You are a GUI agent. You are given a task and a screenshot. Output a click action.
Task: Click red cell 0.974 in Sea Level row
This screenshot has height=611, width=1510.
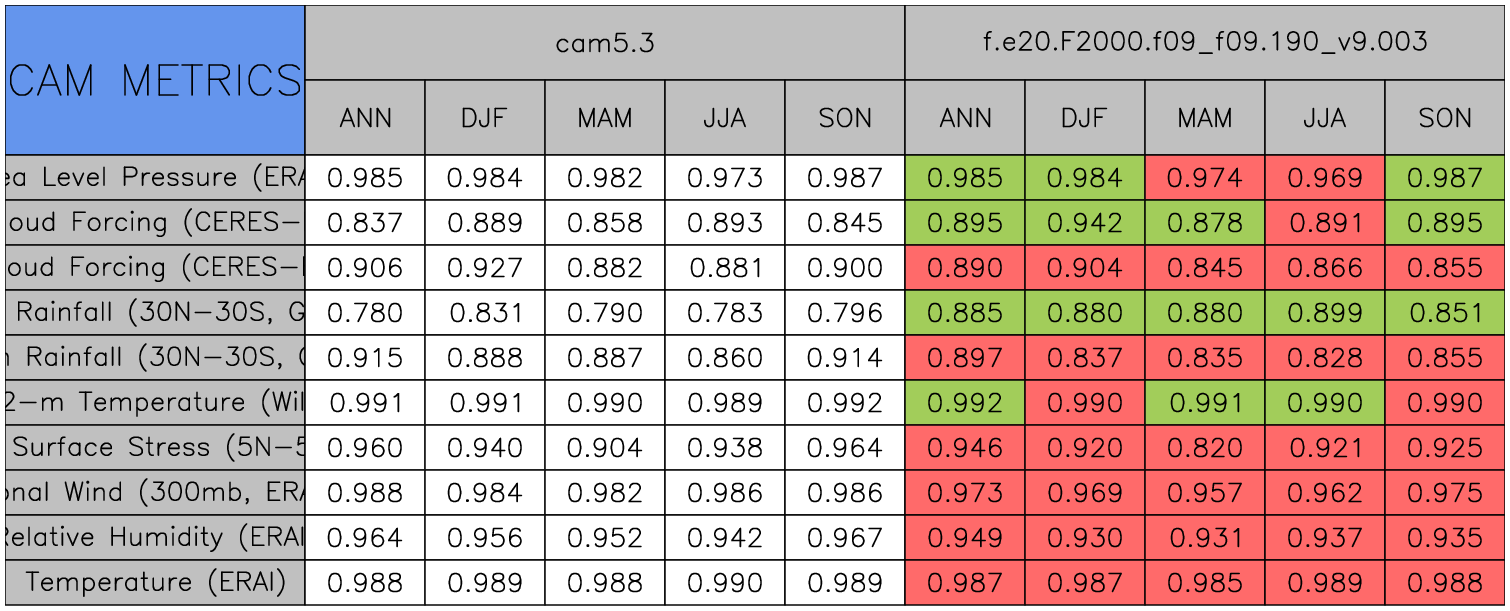pos(1204,178)
